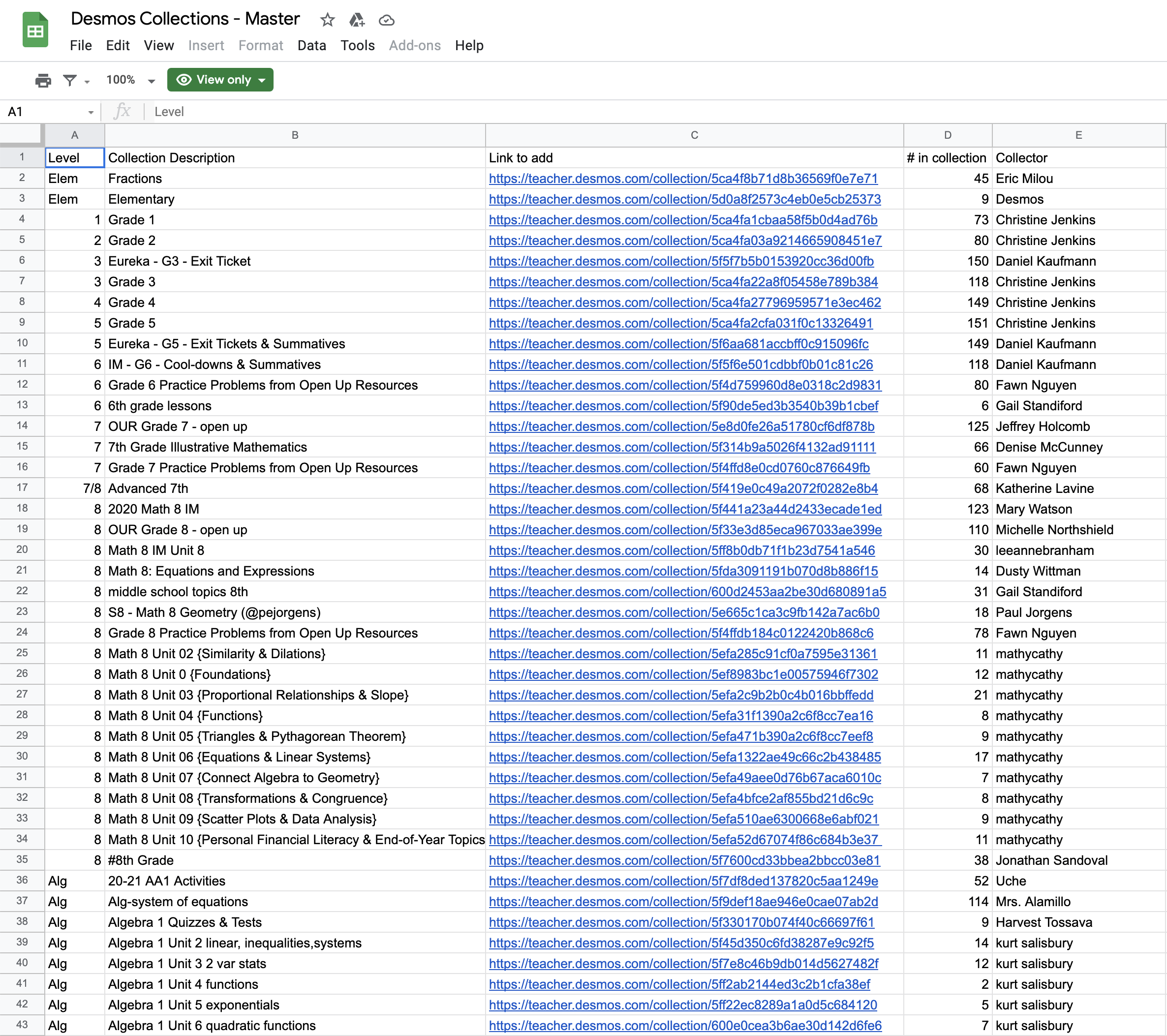Open the View menu
The height and width of the screenshot is (1036, 1167).
click(x=159, y=46)
